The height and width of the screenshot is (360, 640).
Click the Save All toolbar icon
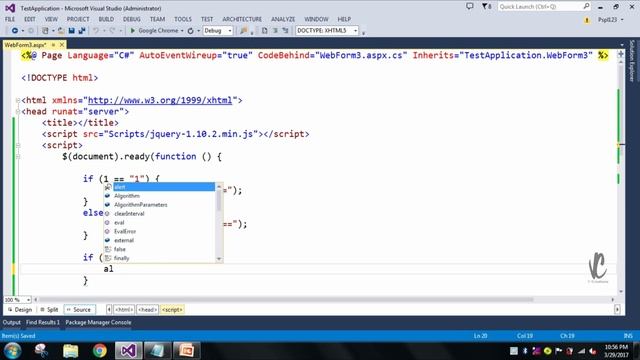(x=82, y=31)
